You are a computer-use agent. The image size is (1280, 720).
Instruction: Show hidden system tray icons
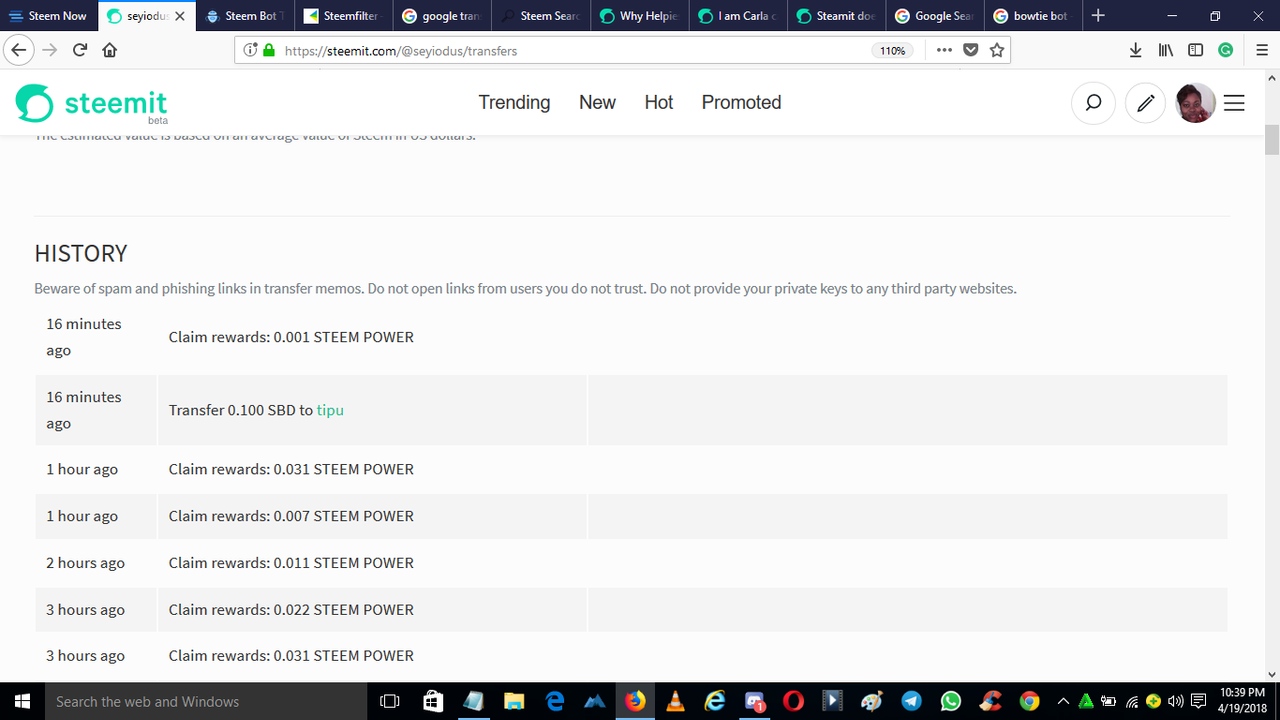click(x=1063, y=701)
